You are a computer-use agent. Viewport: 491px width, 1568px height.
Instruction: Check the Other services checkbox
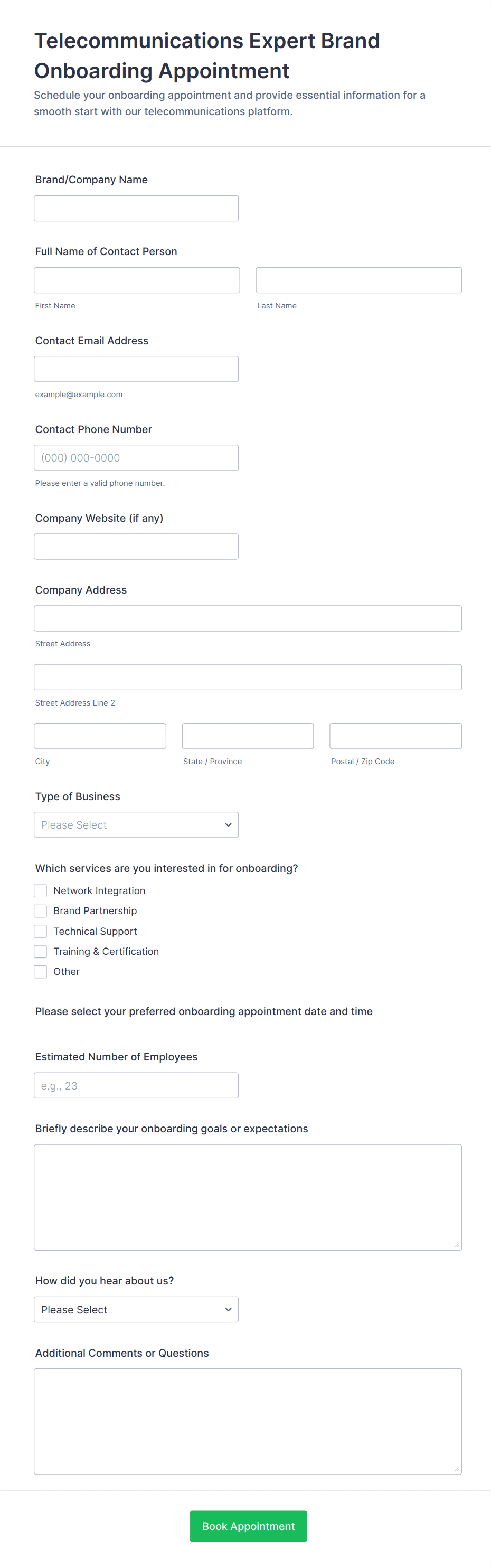point(41,971)
